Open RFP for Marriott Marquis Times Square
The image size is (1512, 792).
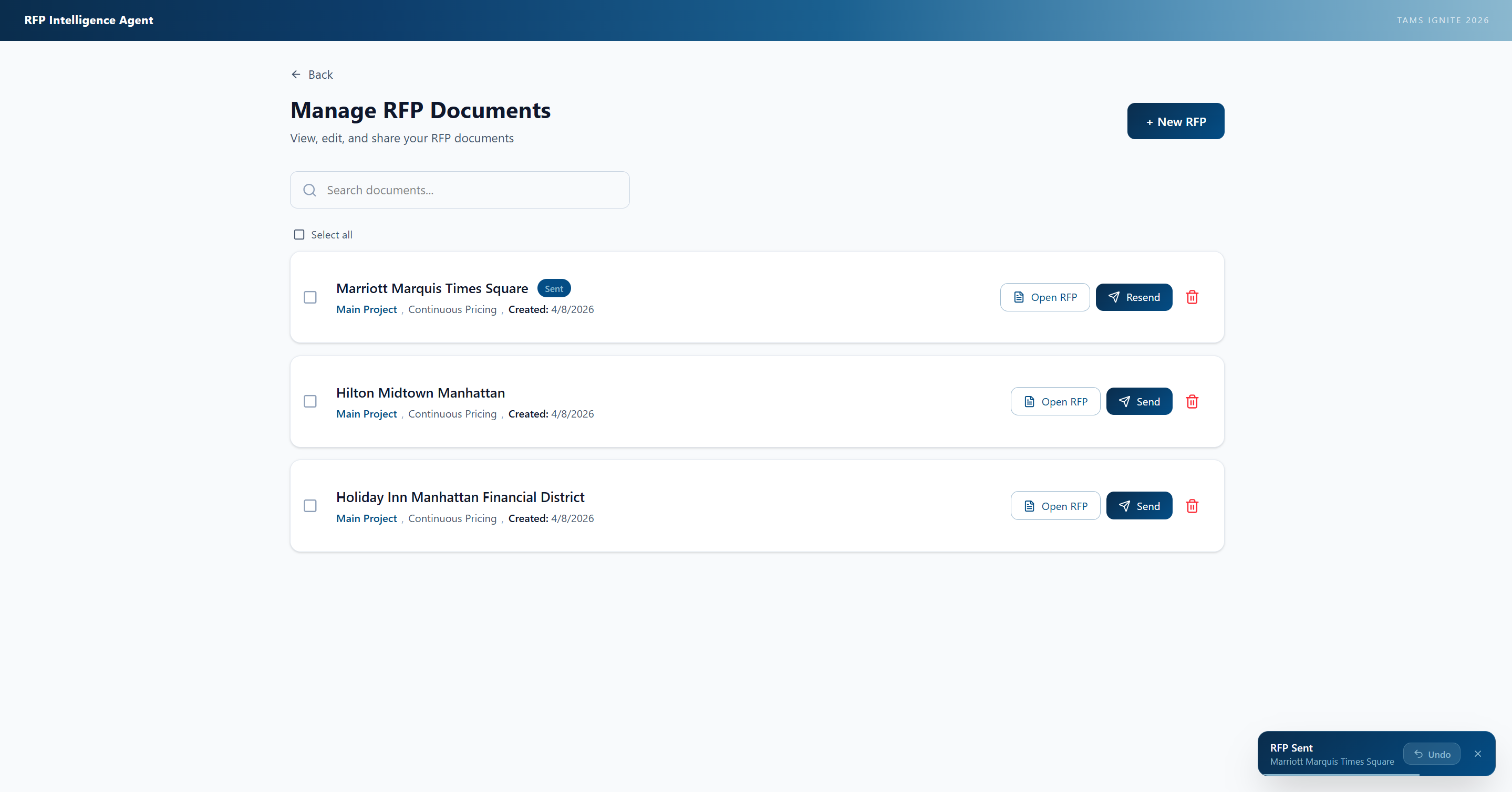(x=1045, y=297)
